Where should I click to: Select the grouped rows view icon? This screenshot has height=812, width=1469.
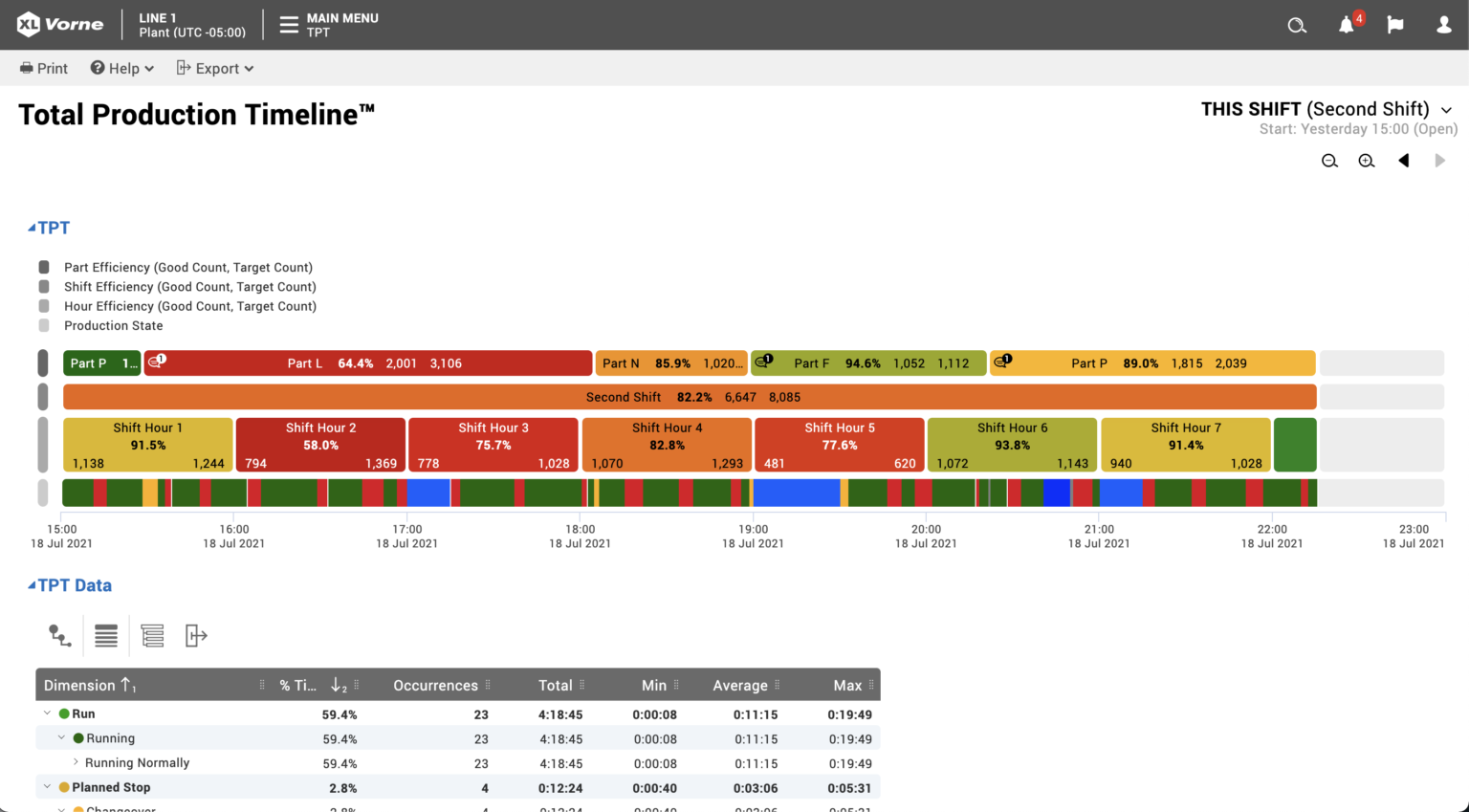click(x=152, y=635)
